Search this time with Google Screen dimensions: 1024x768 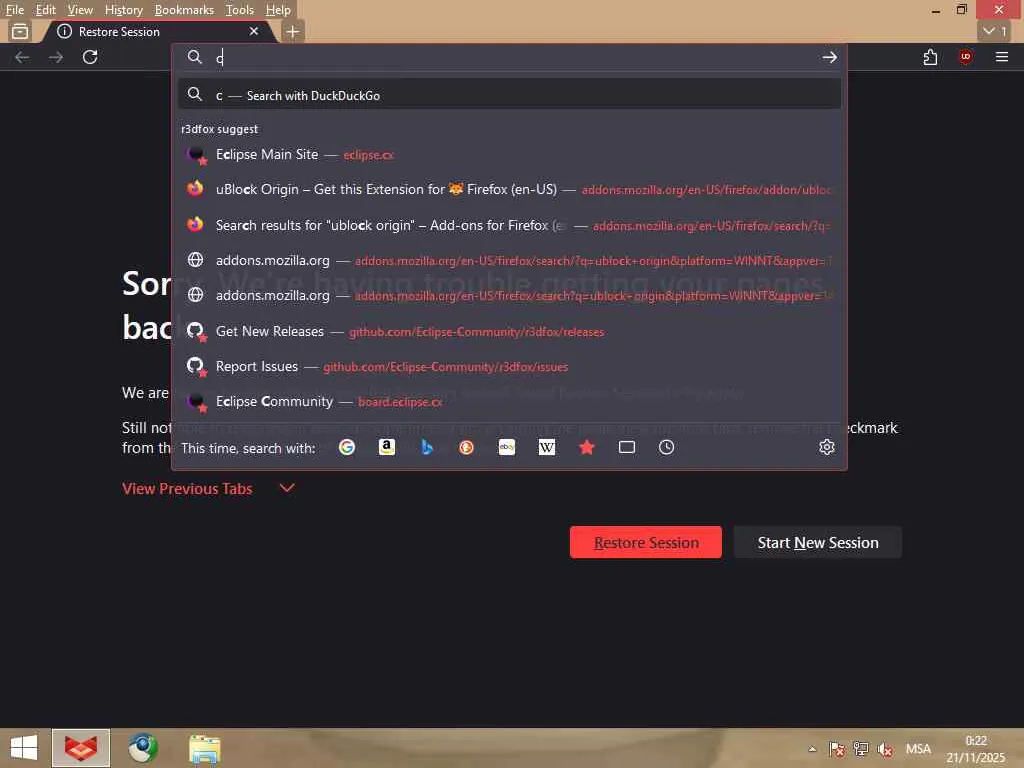point(347,447)
